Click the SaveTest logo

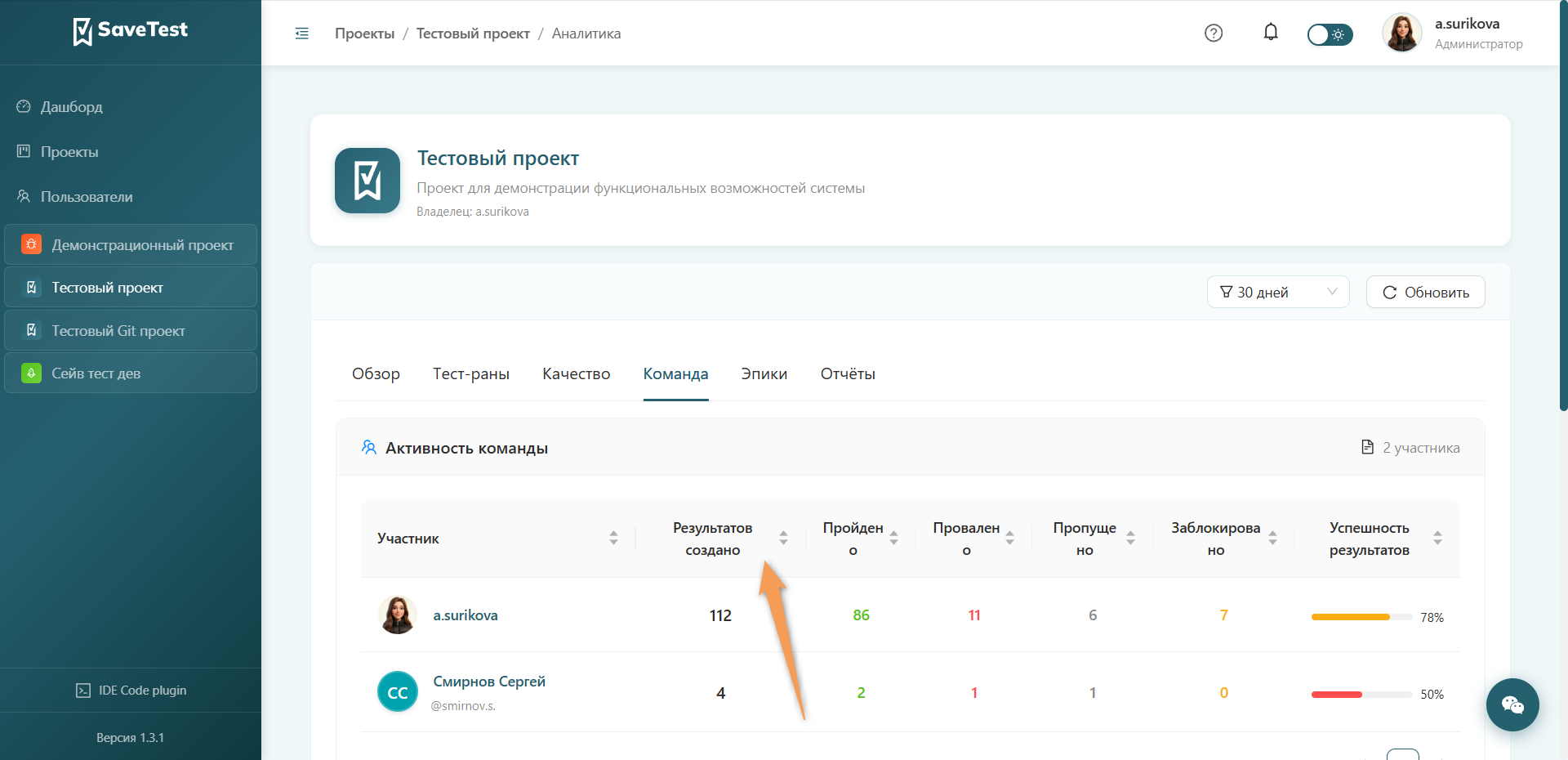(131, 31)
